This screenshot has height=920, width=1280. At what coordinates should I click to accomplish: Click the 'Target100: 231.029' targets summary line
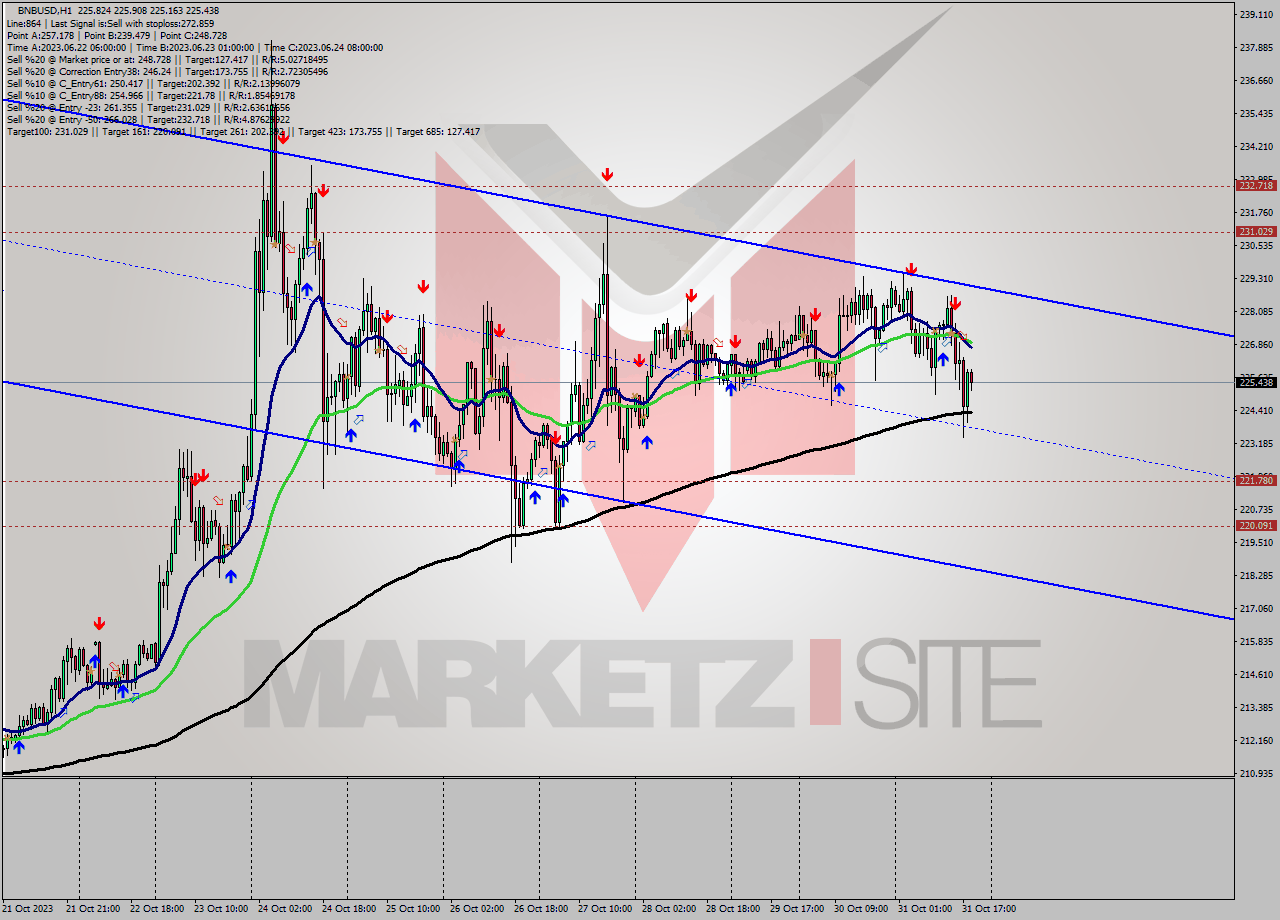point(243,131)
